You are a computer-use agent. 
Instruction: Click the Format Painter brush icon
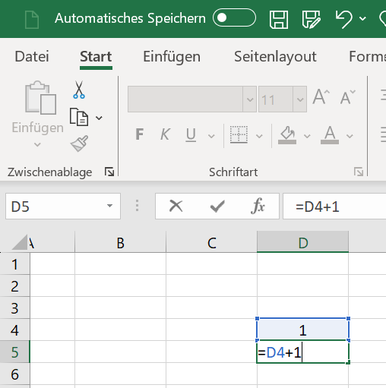(x=79, y=143)
